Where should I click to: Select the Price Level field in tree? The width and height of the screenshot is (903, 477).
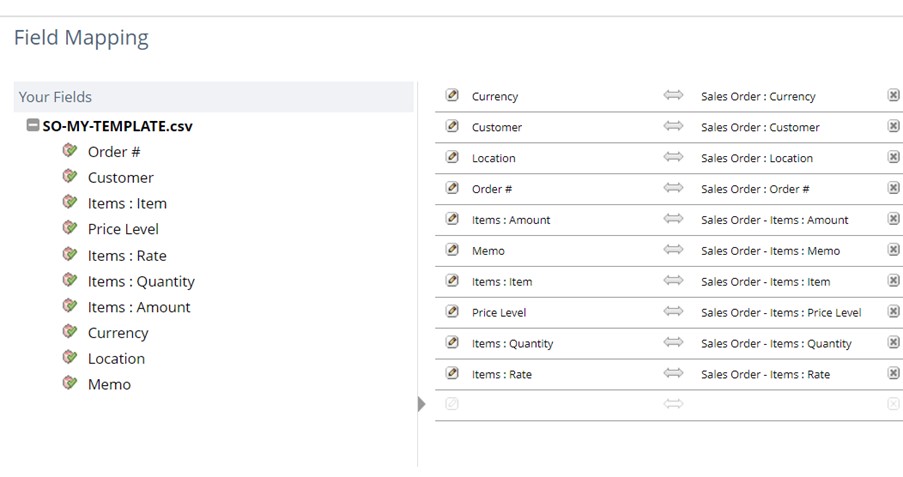(x=123, y=229)
